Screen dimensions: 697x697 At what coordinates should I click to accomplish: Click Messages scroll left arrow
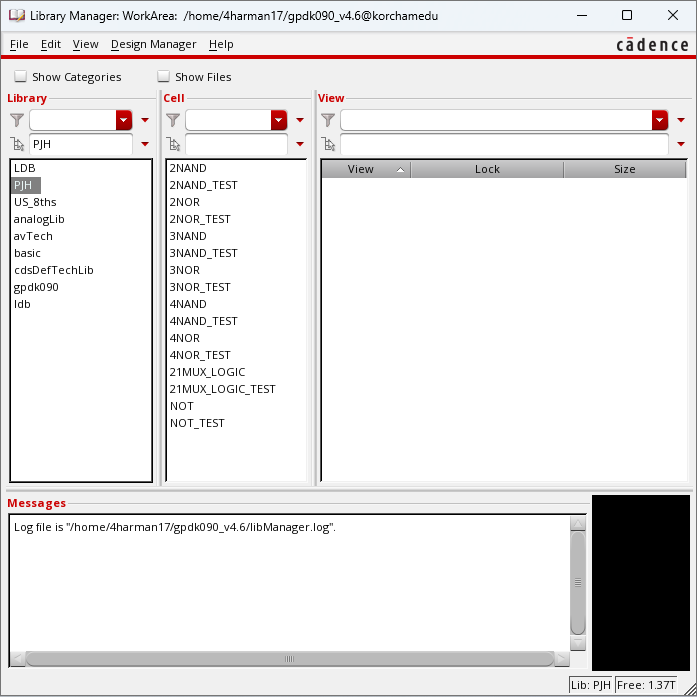[18, 659]
